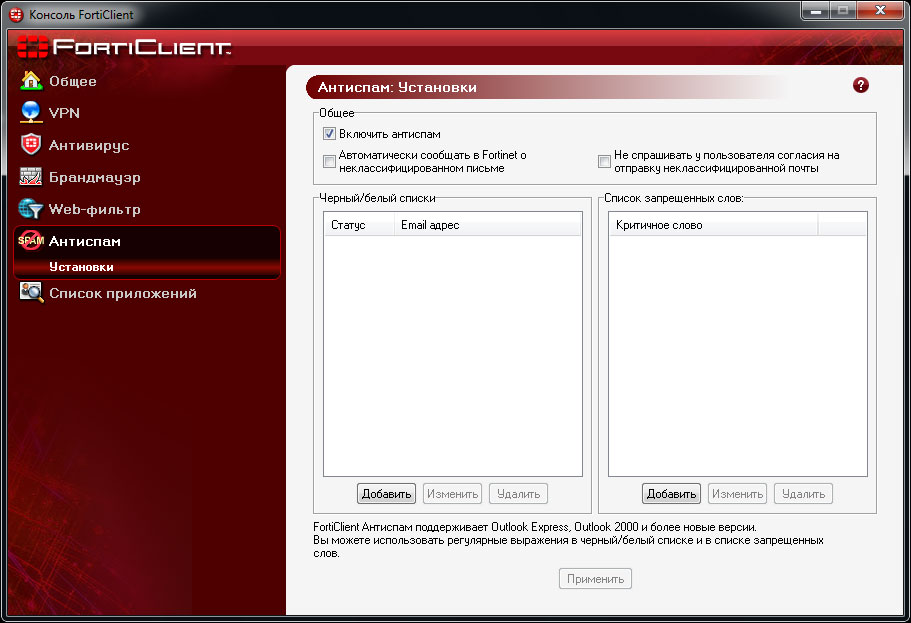The width and height of the screenshot is (911, 623).
Task: Click the Брандмауэр wall icon
Action: [x=31, y=176]
